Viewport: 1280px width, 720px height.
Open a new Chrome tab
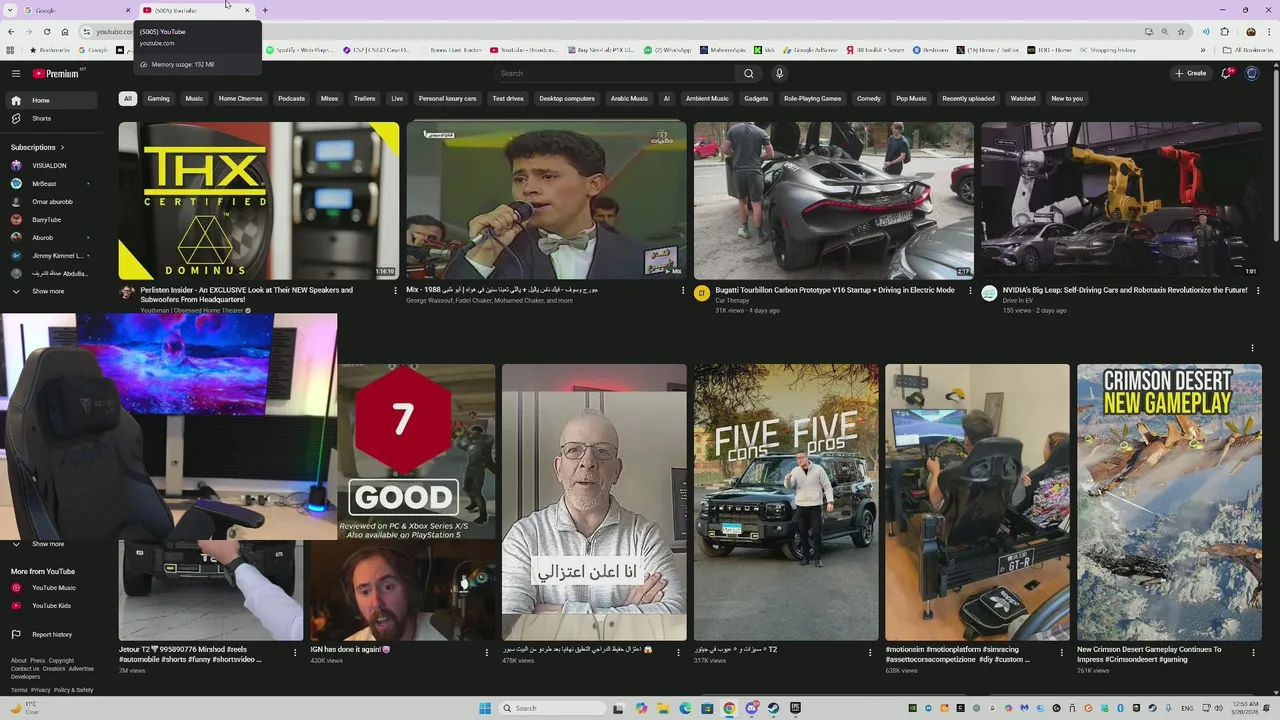click(265, 10)
